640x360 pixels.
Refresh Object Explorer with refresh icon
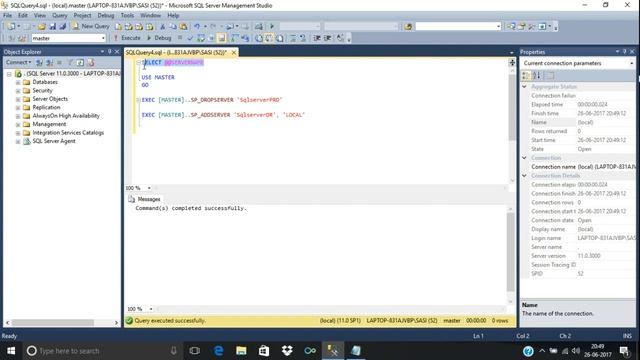click(x=80, y=62)
